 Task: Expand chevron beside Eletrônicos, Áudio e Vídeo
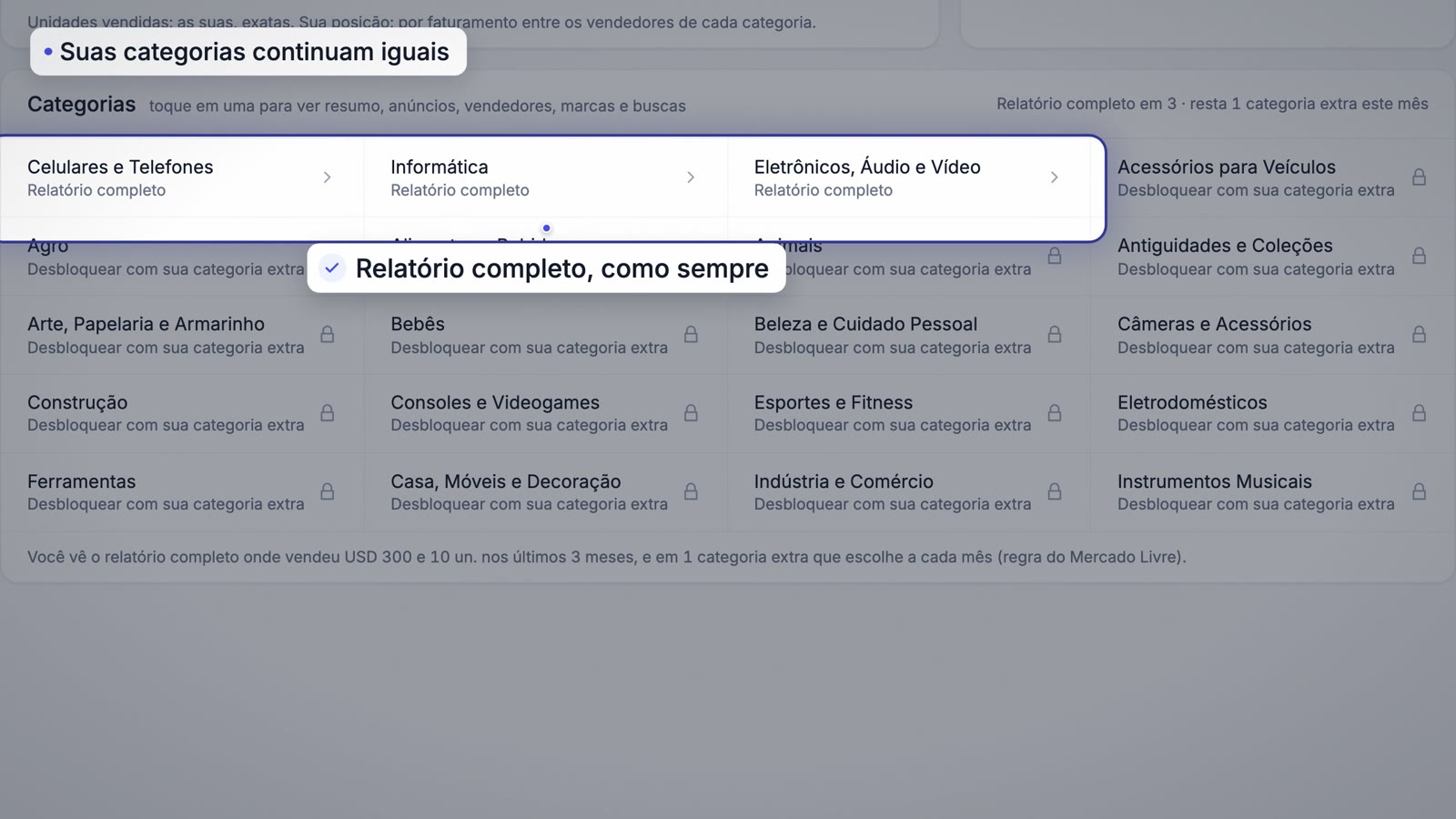pos(1054,177)
